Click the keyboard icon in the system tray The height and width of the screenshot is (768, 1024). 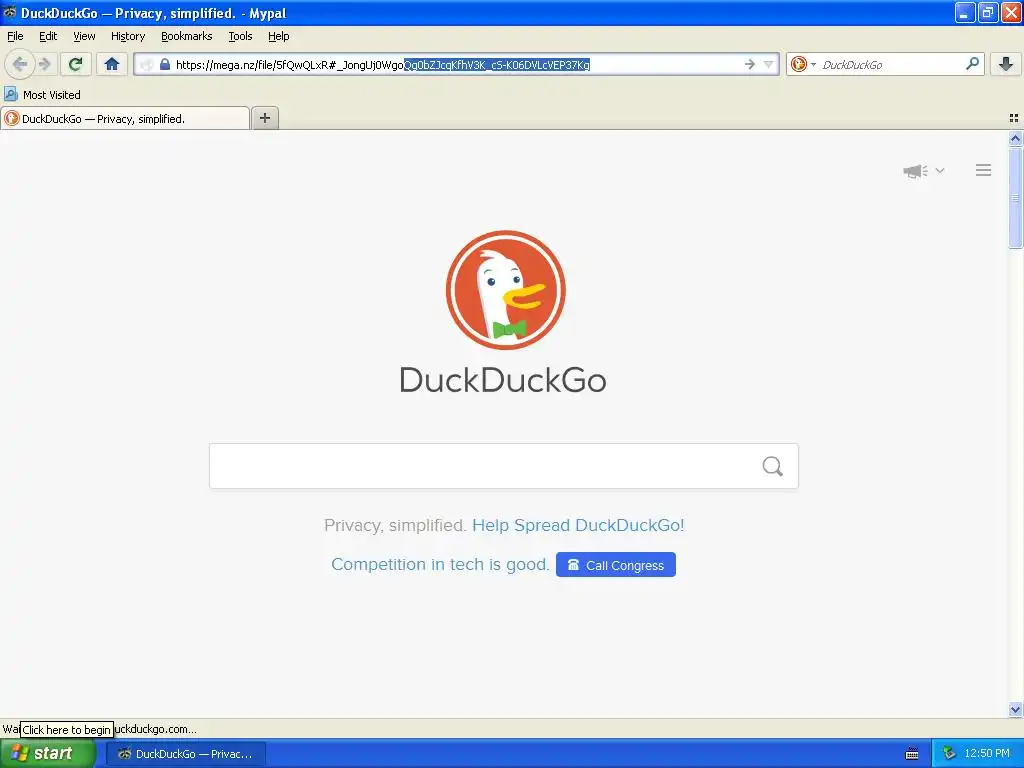click(x=912, y=754)
